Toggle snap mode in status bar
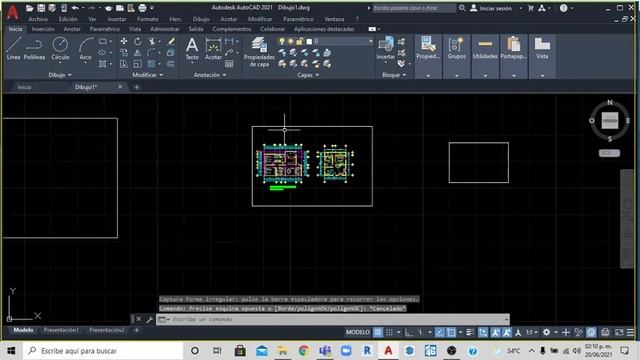Screen dimensions: 640x360 pyautogui.click(x=389, y=333)
